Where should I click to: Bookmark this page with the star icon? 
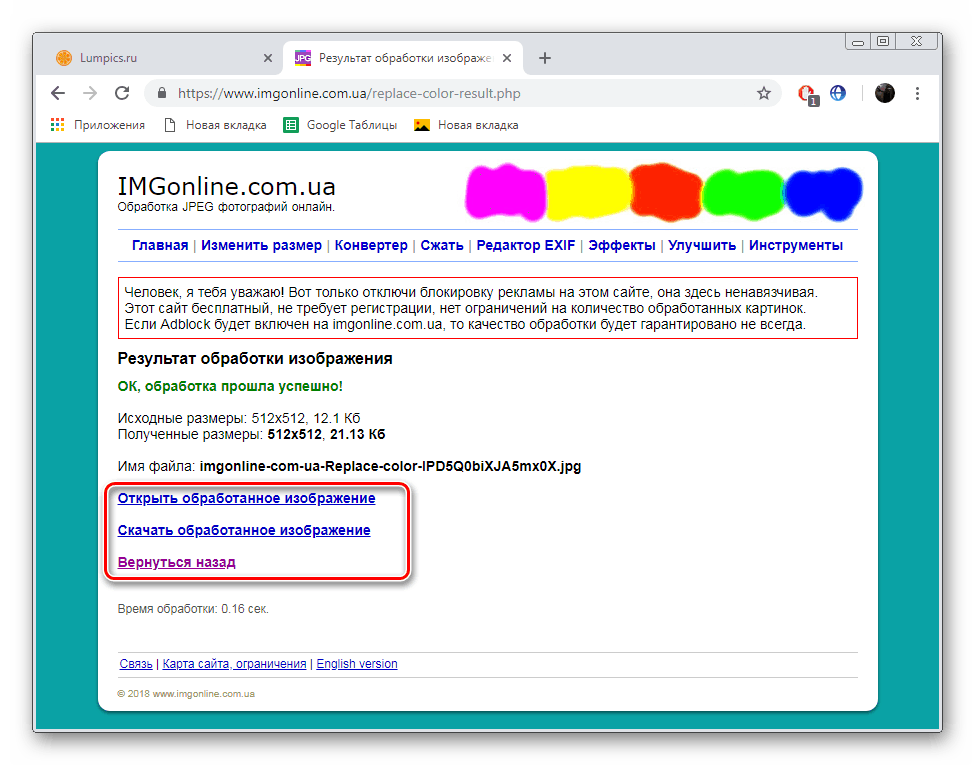[764, 93]
